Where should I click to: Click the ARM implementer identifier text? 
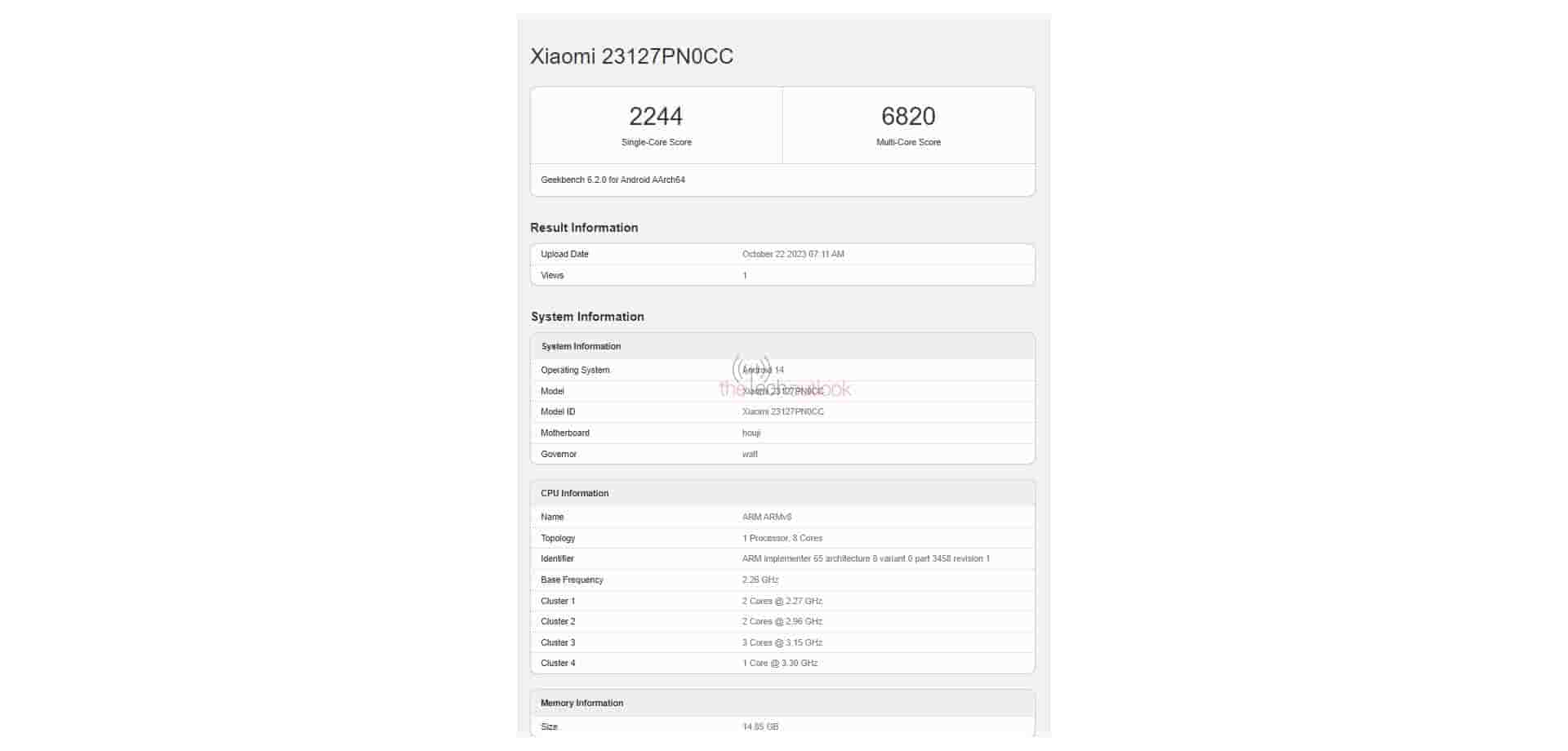(x=866, y=559)
